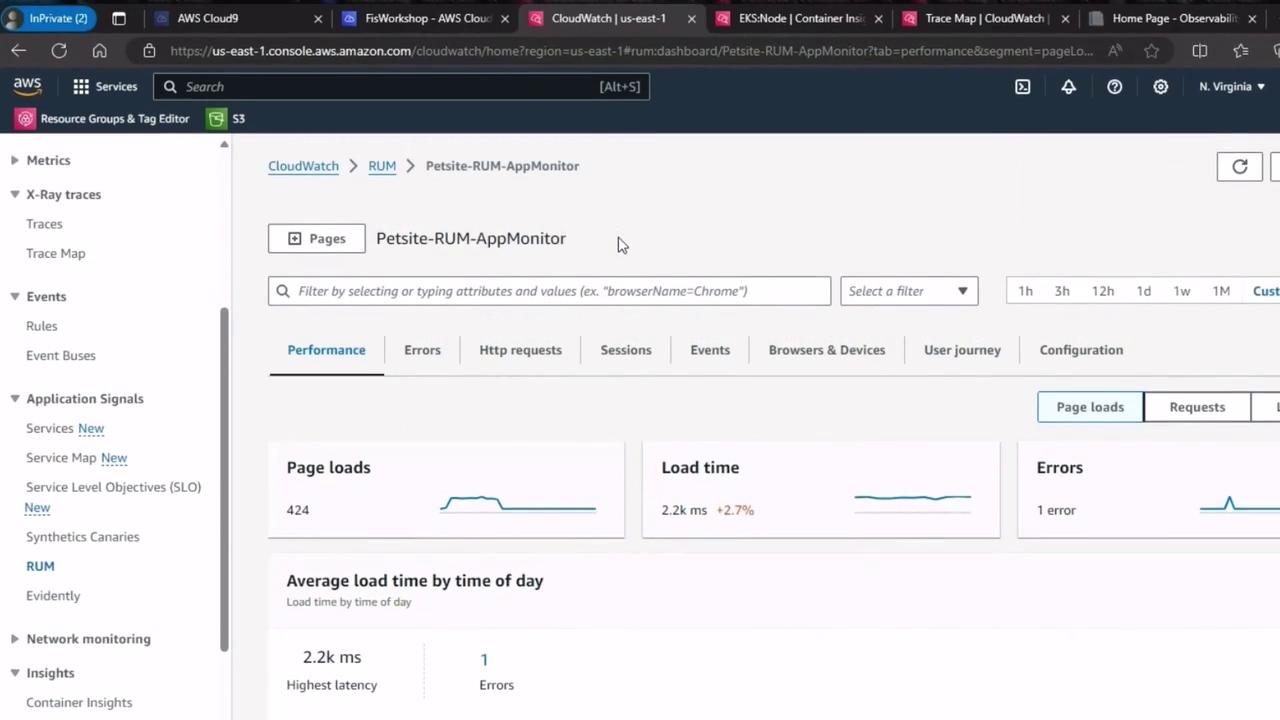
Task: Open the User journey tab
Action: click(x=961, y=350)
